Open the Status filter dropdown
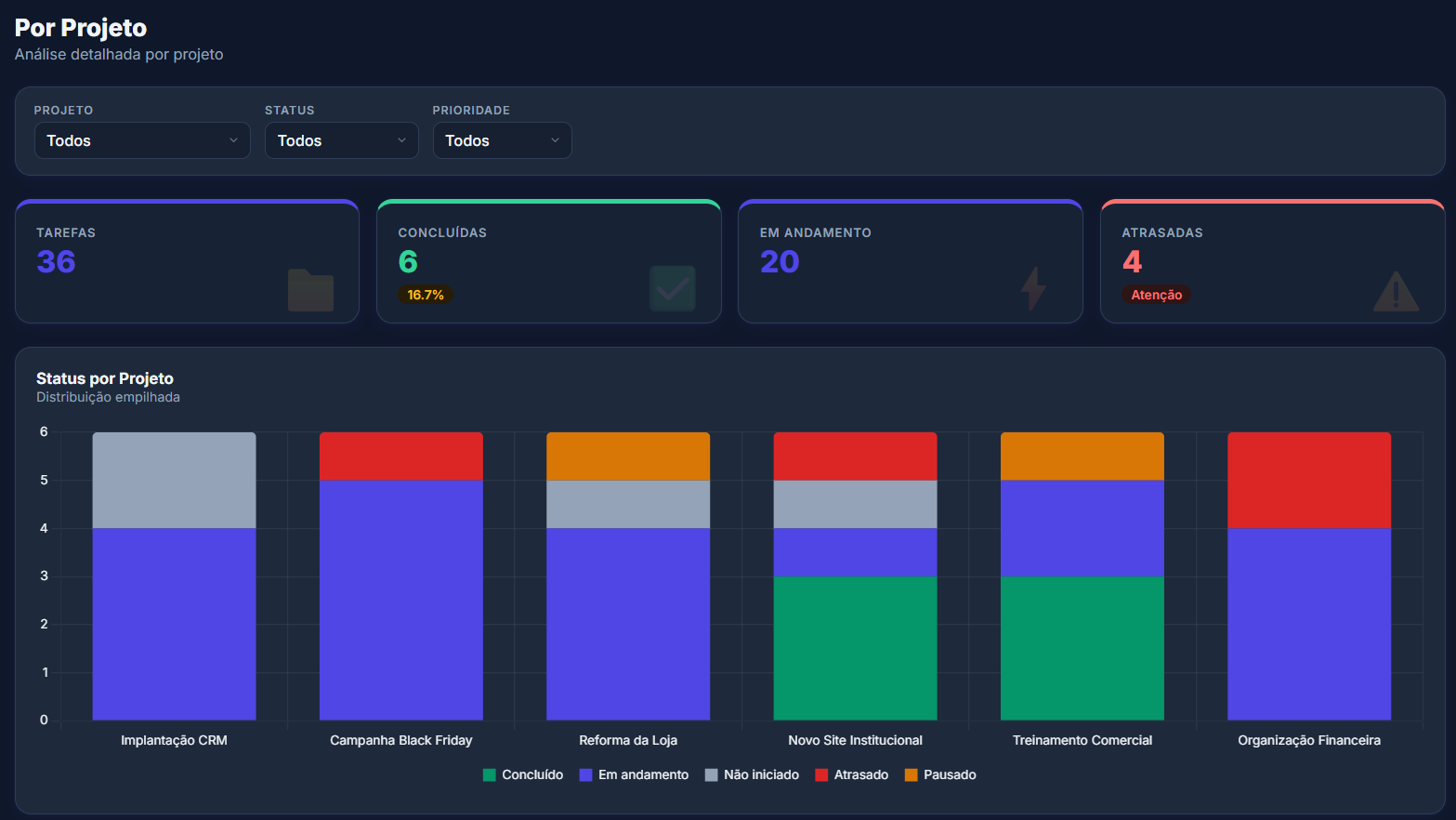This screenshot has height=820, width=1456. (342, 140)
